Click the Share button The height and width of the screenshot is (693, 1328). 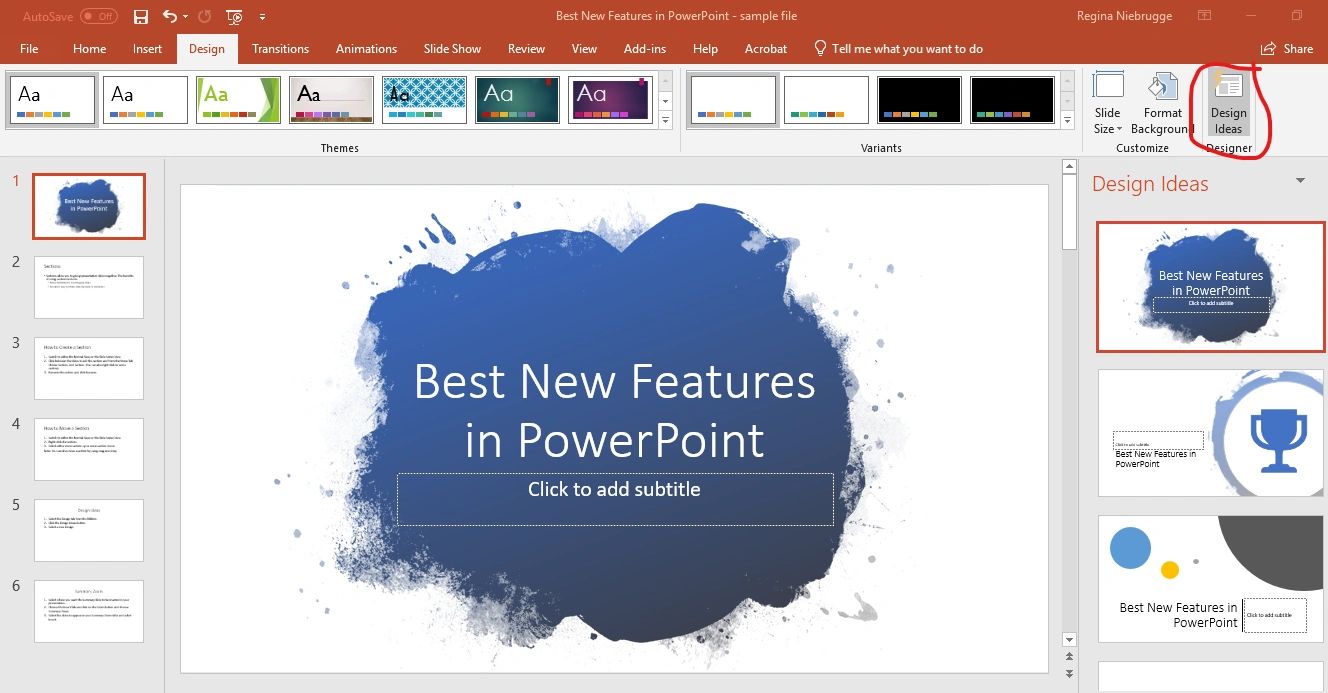(1288, 48)
